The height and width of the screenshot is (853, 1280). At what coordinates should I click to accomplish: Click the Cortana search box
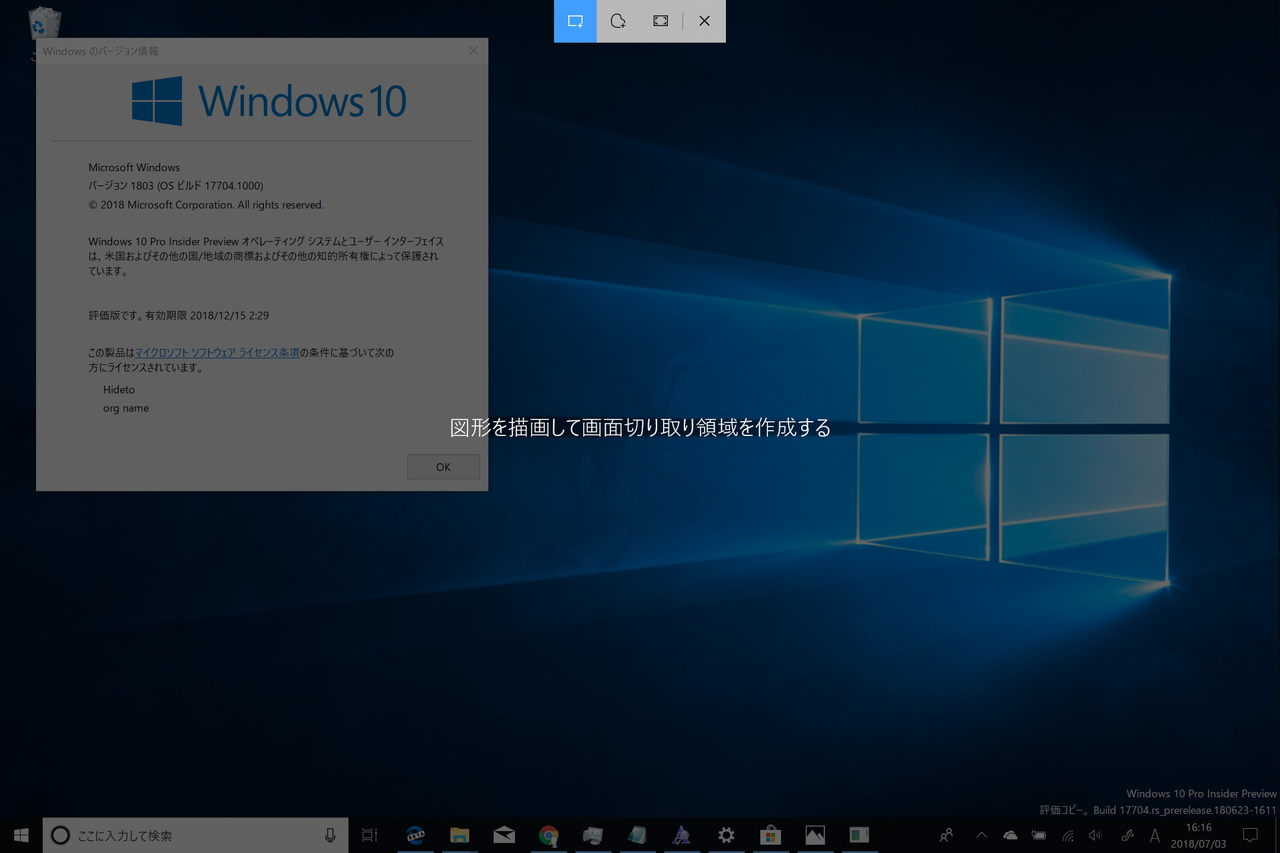(195, 835)
